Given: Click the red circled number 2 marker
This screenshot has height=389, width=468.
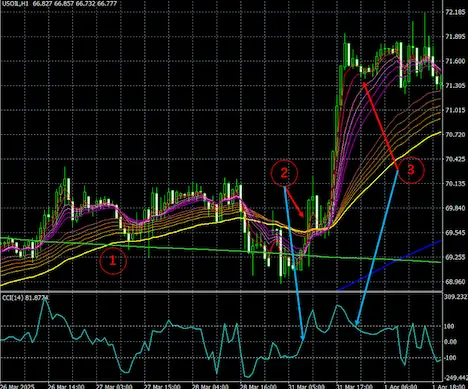Looking at the screenshot, I should tap(284, 173).
